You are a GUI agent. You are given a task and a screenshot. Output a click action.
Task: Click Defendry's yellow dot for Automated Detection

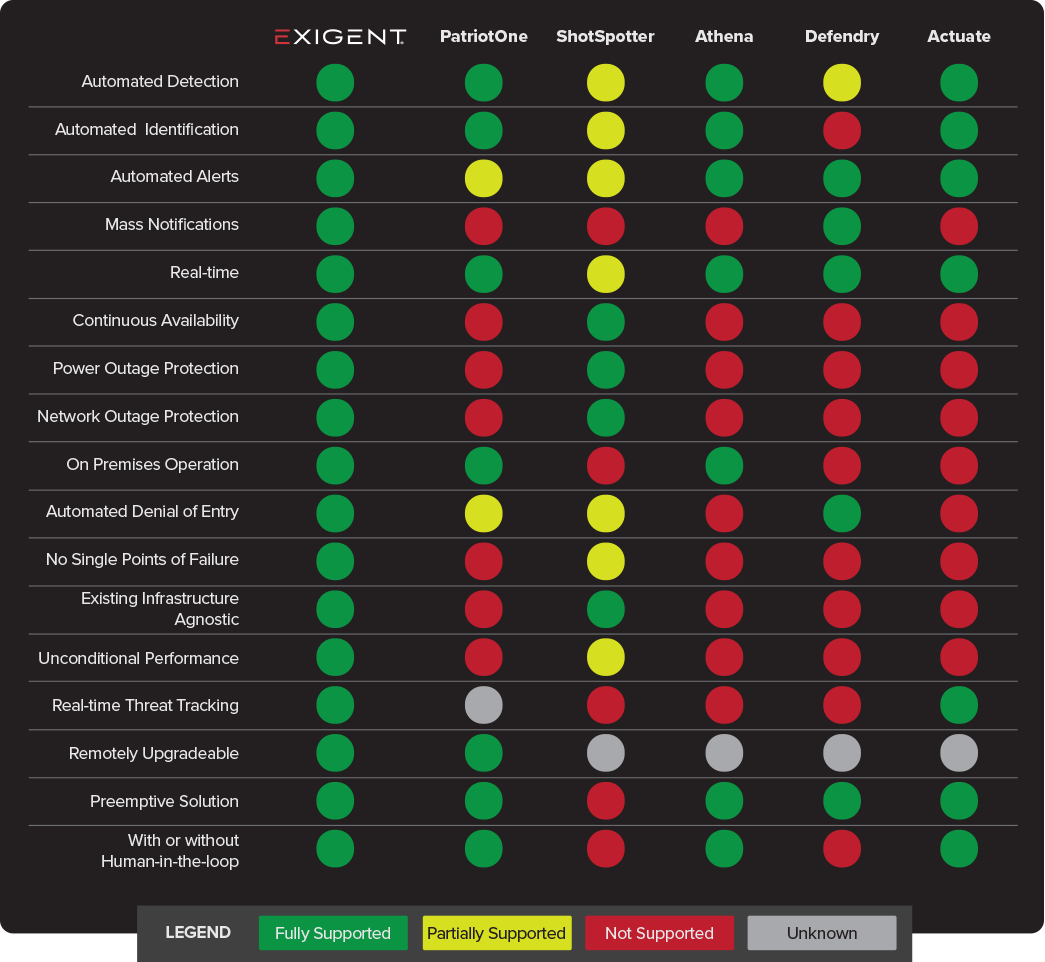coord(842,83)
